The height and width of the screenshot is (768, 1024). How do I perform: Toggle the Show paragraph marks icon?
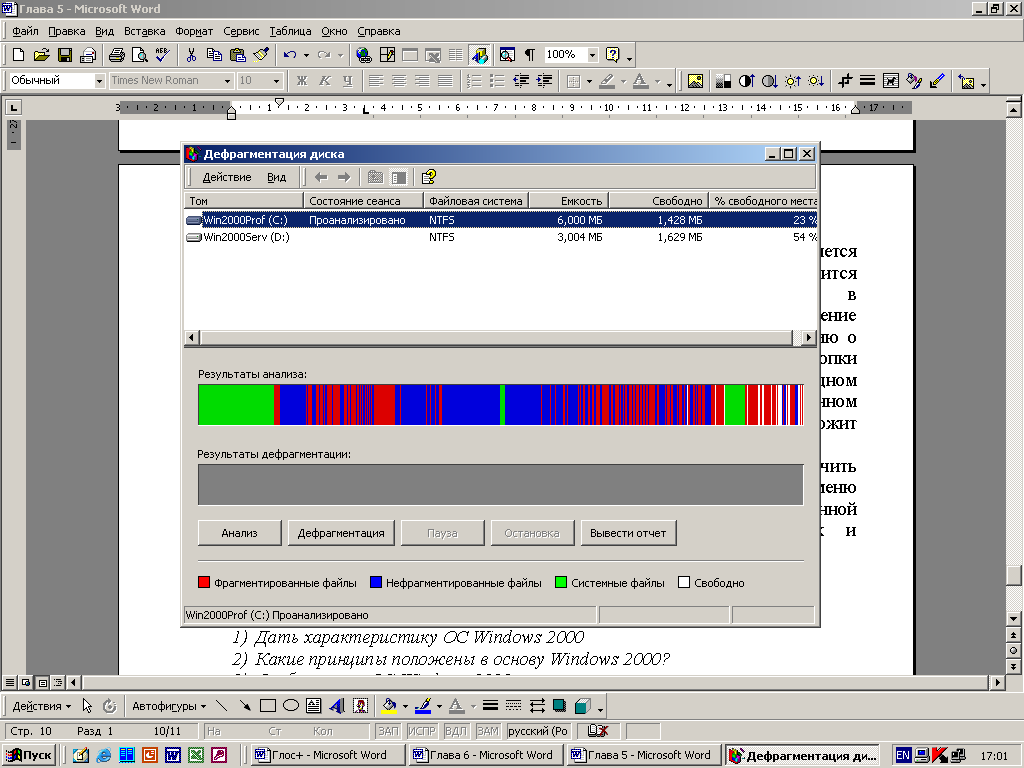coord(530,55)
